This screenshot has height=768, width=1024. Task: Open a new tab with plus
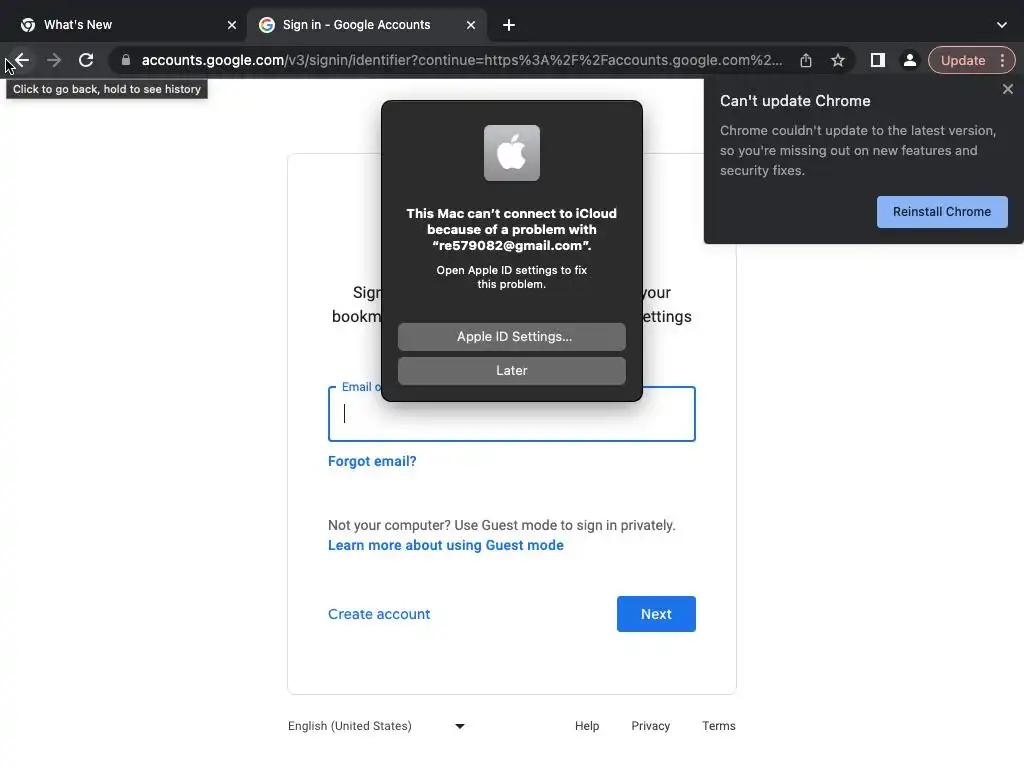509,25
